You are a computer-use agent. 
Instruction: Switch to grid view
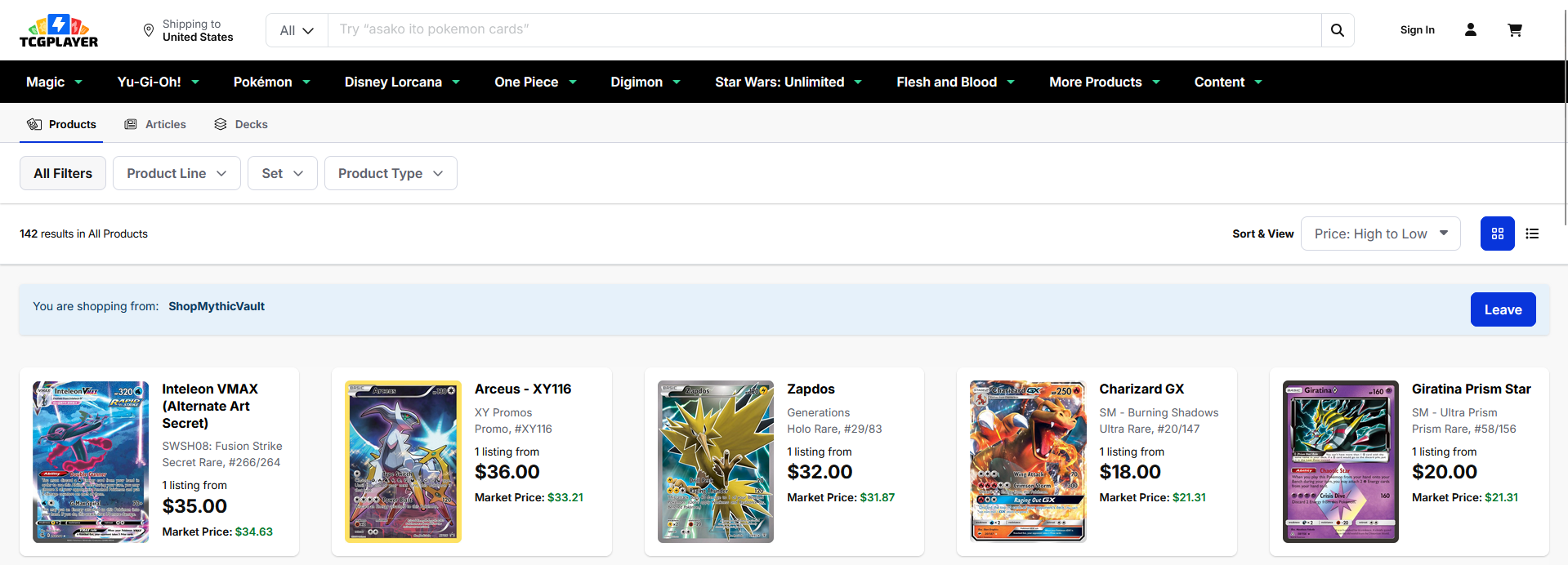pyautogui.click(x=1497, y=234)
